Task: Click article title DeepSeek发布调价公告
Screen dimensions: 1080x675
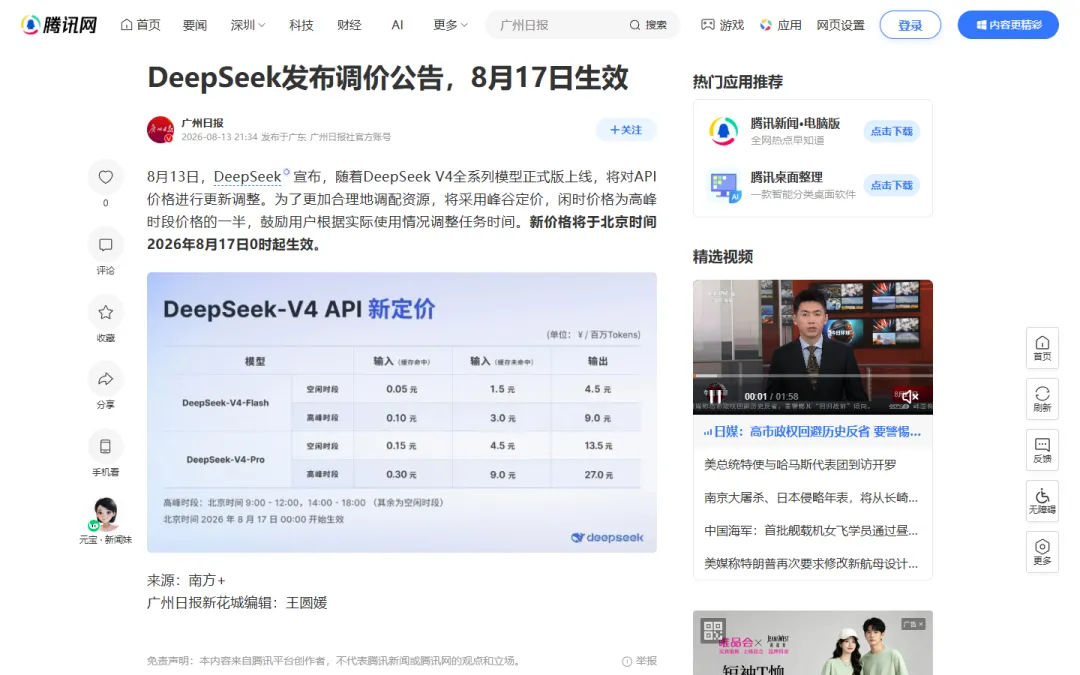Action: (388, 77)
